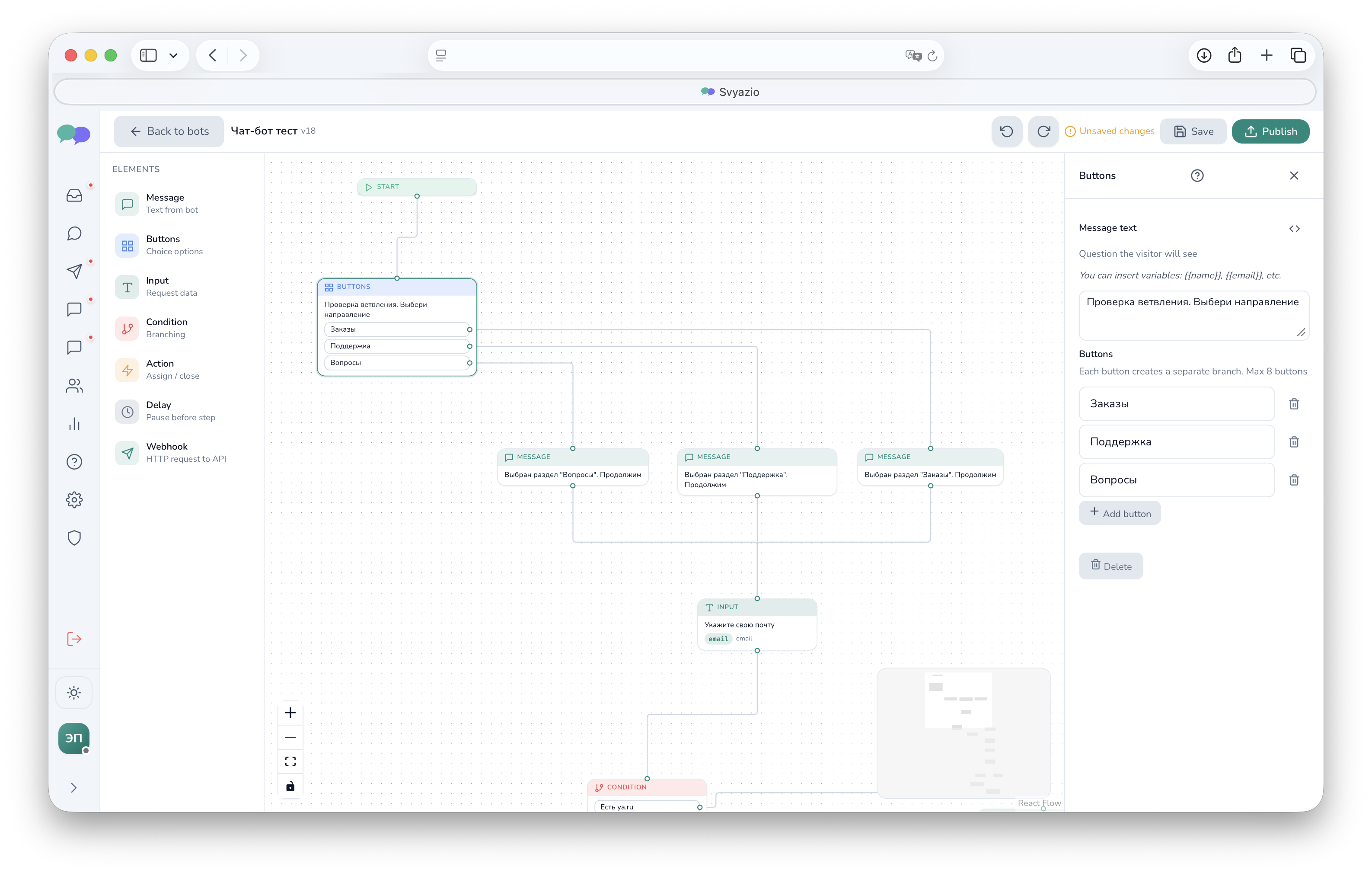Screen dimensions: 1372x876
Task: Open Settings via the gear icon
Action: point(74,500)
